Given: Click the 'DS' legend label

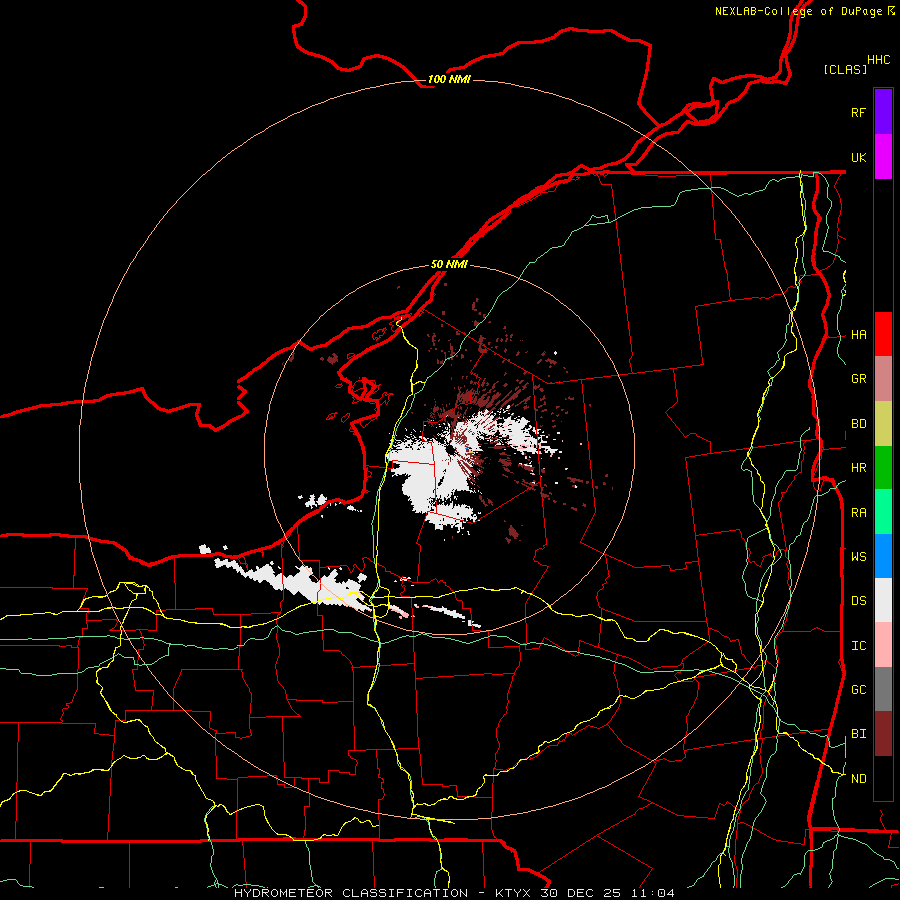Looking at the screenshot, I should click(858, 601).
